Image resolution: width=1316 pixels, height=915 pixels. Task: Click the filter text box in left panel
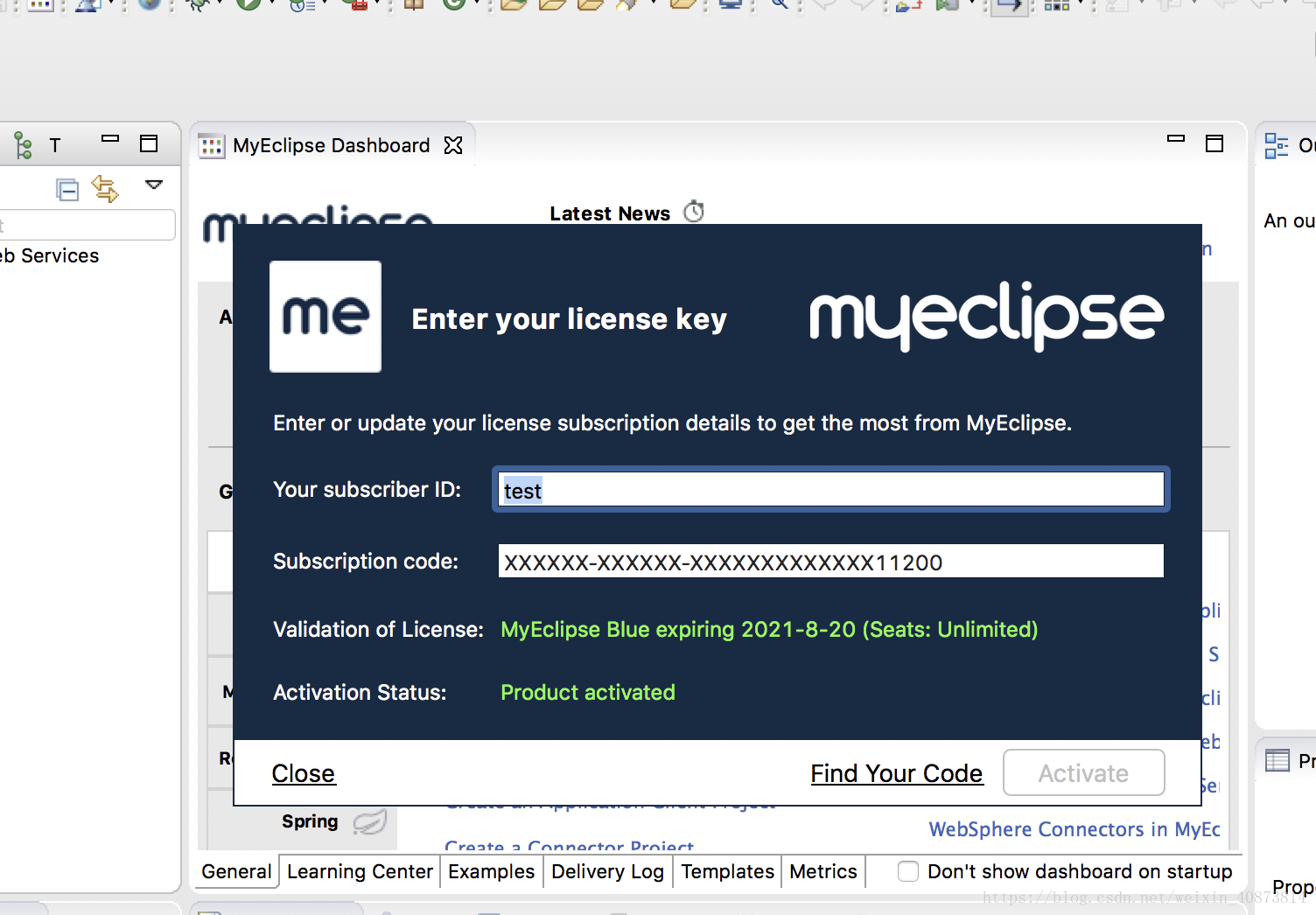click(x=87, y=225)
